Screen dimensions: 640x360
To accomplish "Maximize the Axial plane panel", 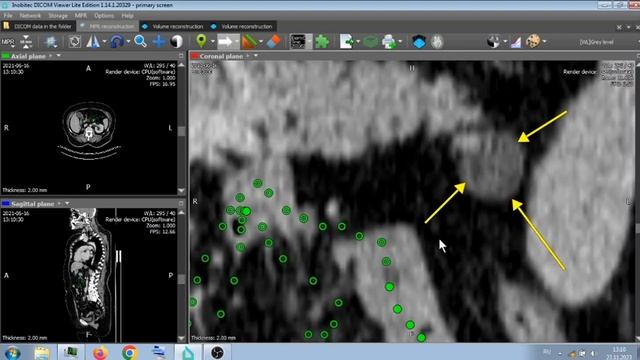I will pos(181,56).
